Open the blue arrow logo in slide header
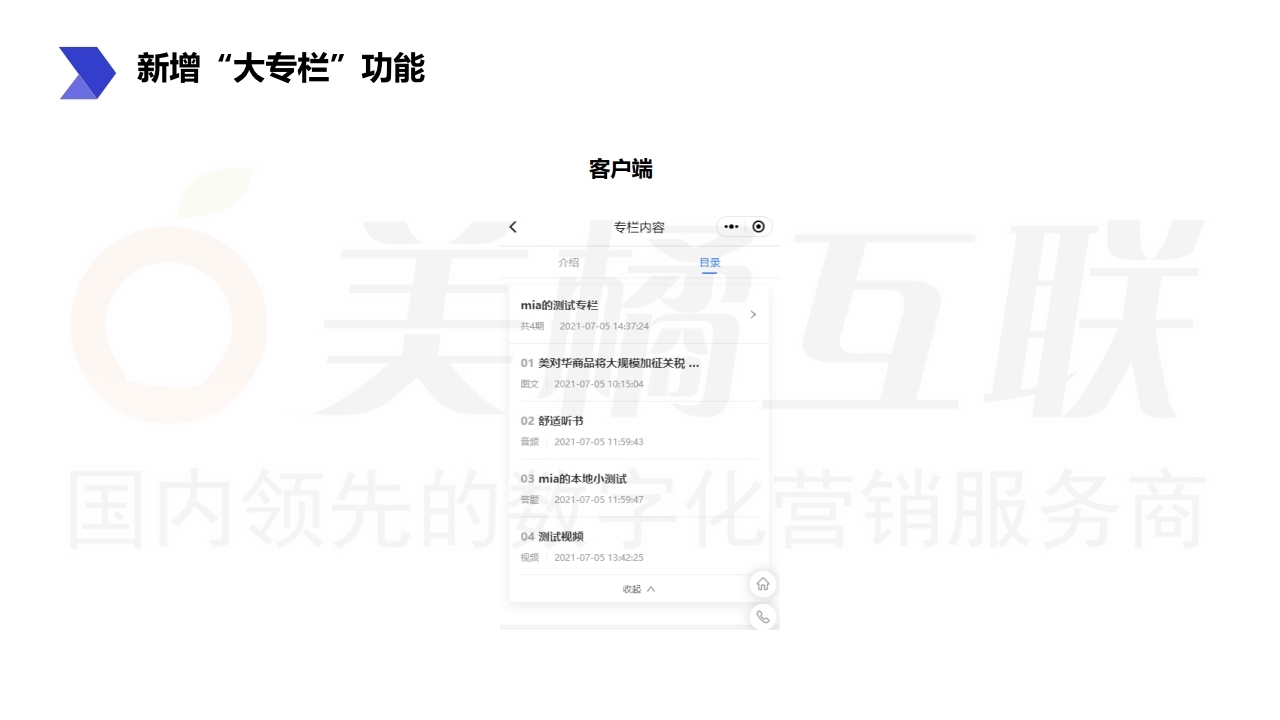 click(x=87, y=73)
